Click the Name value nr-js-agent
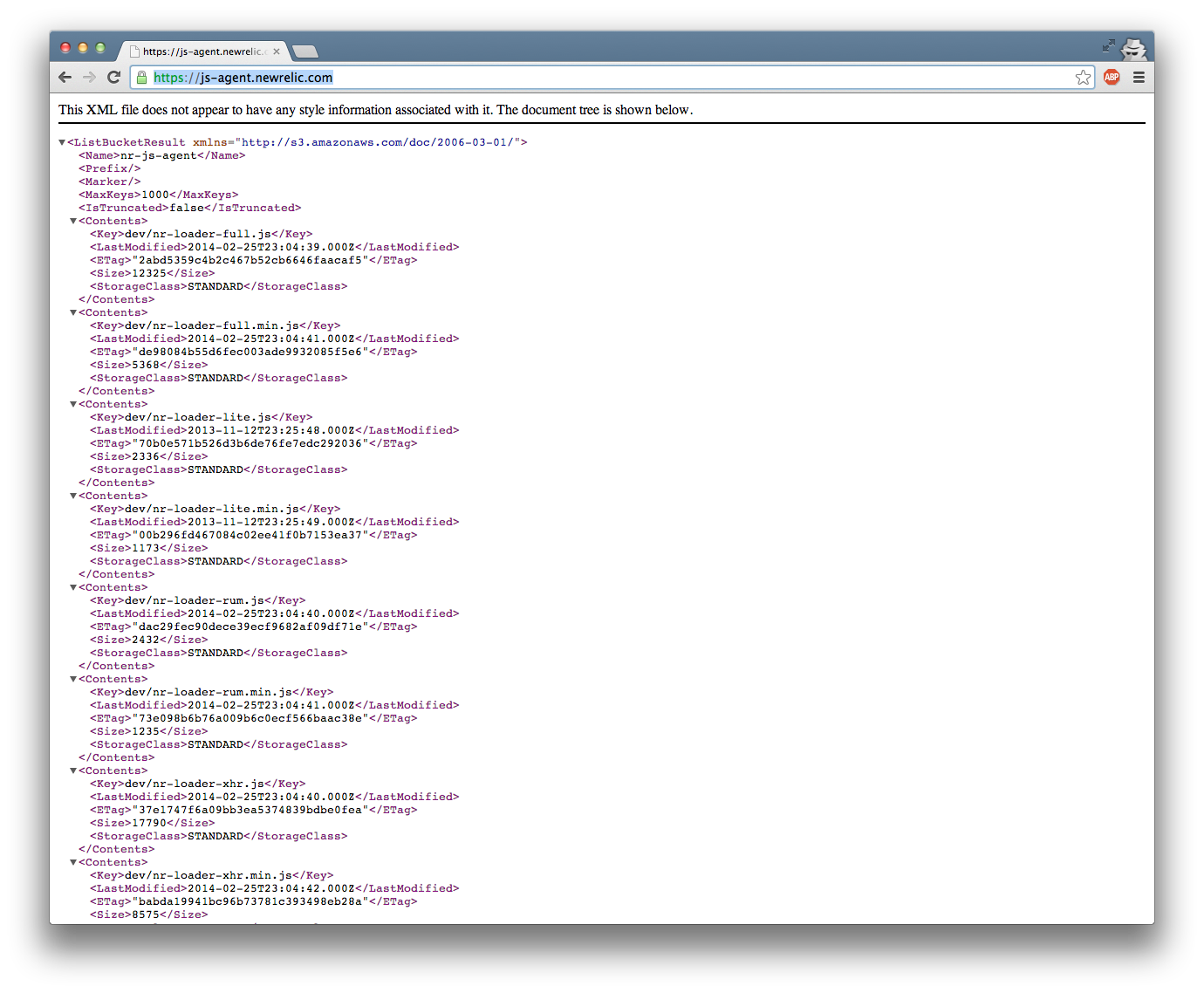 click(159, 155)
